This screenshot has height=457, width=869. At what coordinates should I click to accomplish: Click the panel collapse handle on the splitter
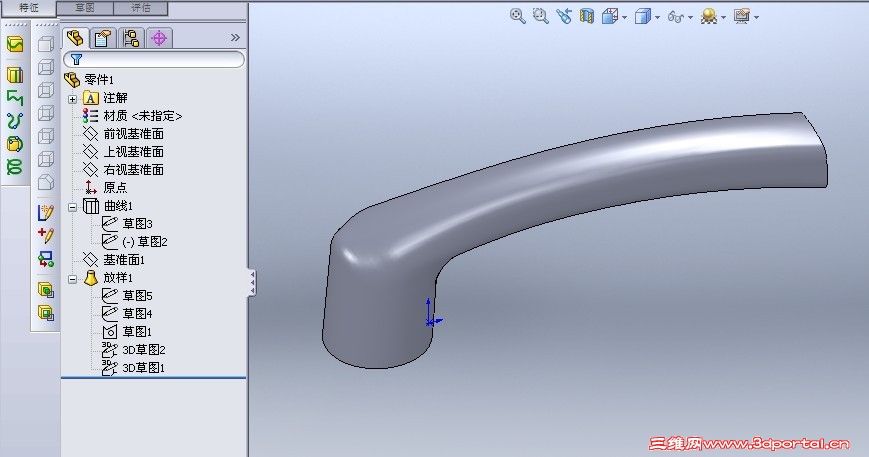point(252,283)
